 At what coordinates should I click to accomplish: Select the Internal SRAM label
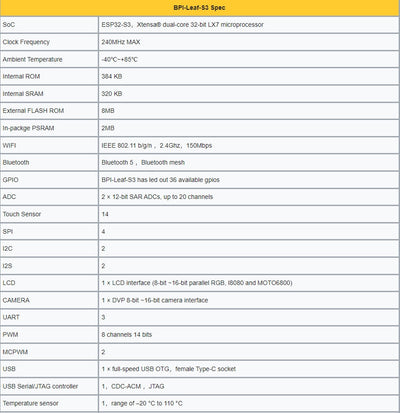coord(49,94)
